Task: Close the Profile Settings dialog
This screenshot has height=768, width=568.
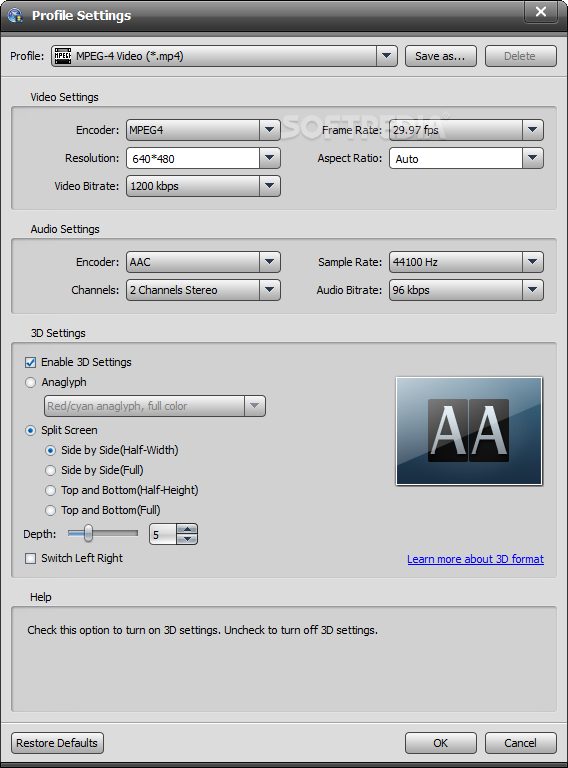Action: pos(541,11)
